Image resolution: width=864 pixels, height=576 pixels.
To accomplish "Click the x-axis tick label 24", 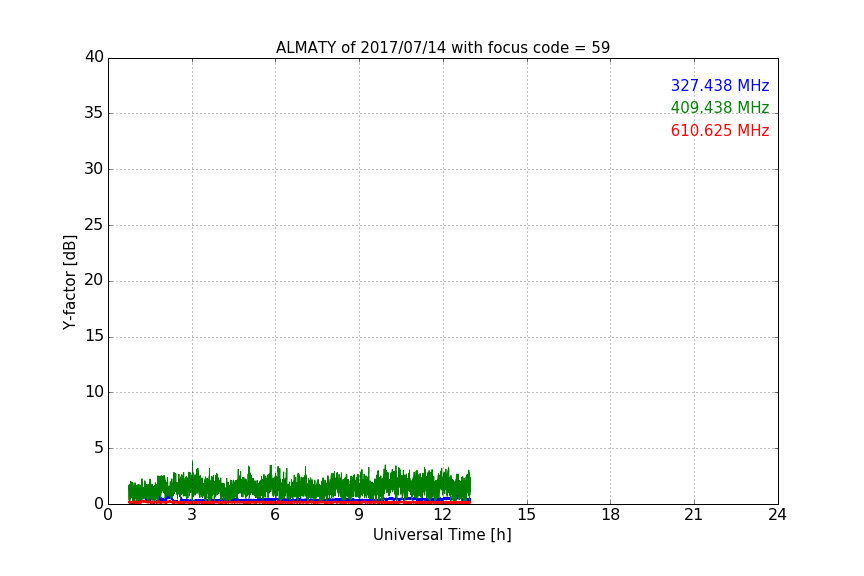I will (777, 515).
